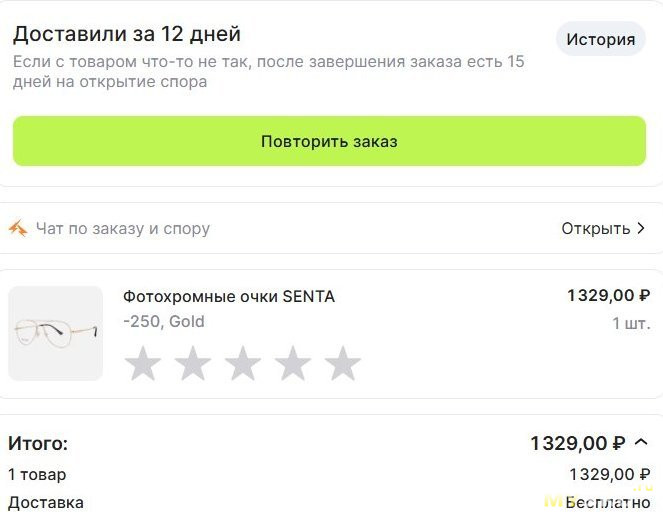Collapse the total price breakdown chevron

pos(641,443)
